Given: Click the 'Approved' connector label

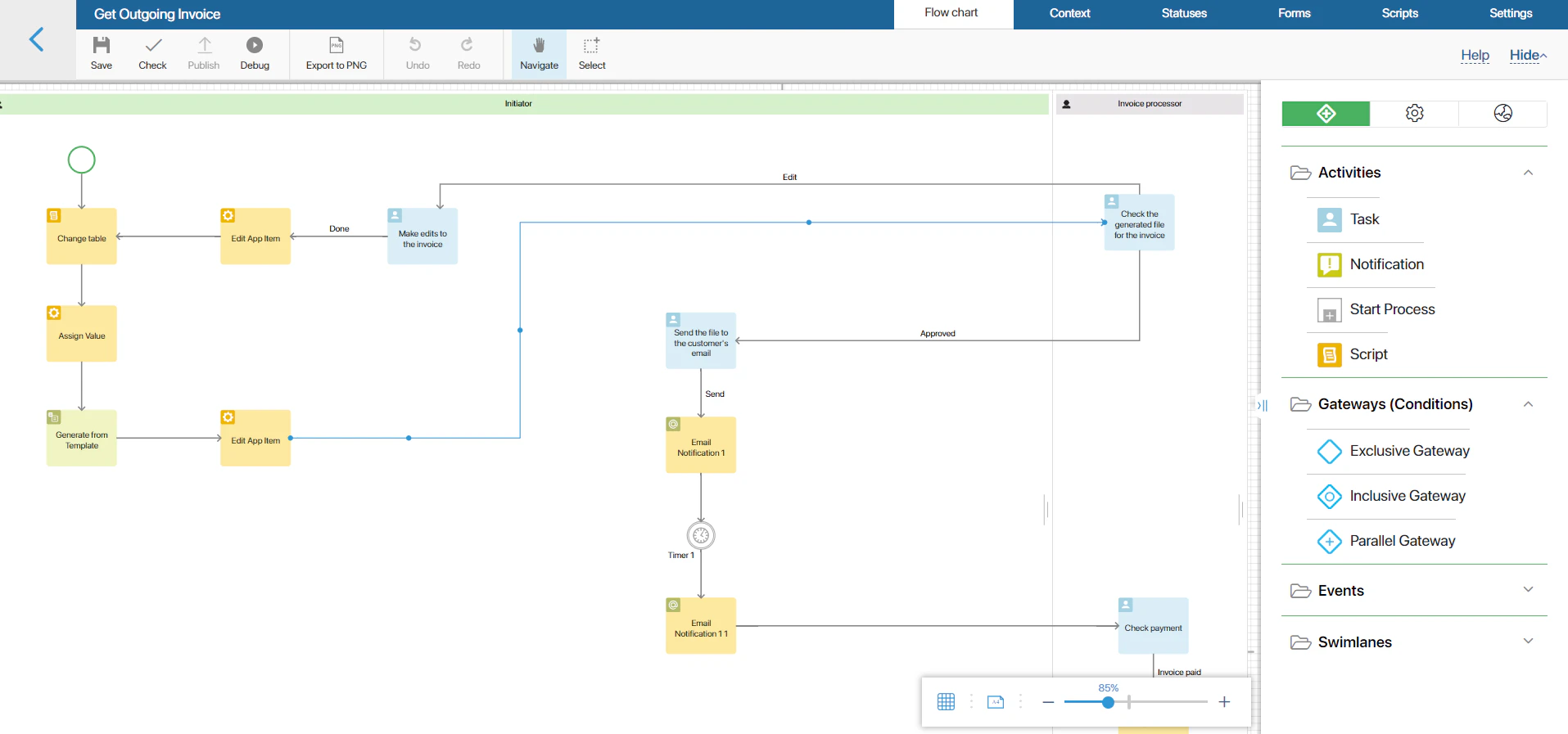Looking at the screenshot, I should tap(938, 334).
